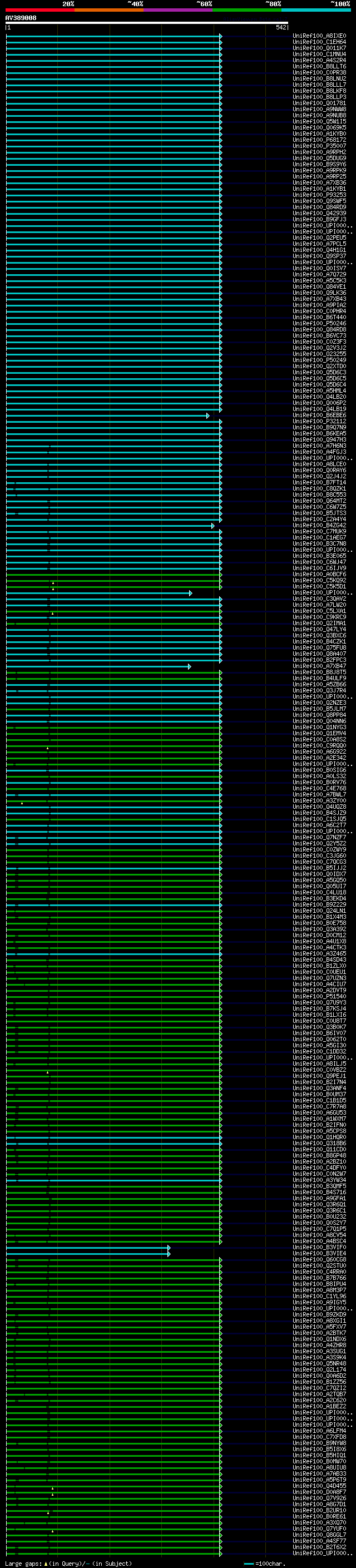This screenshot has height=1568, width=356.
Task: Select the UniRef100_B0E758 label
Action: 319,923
